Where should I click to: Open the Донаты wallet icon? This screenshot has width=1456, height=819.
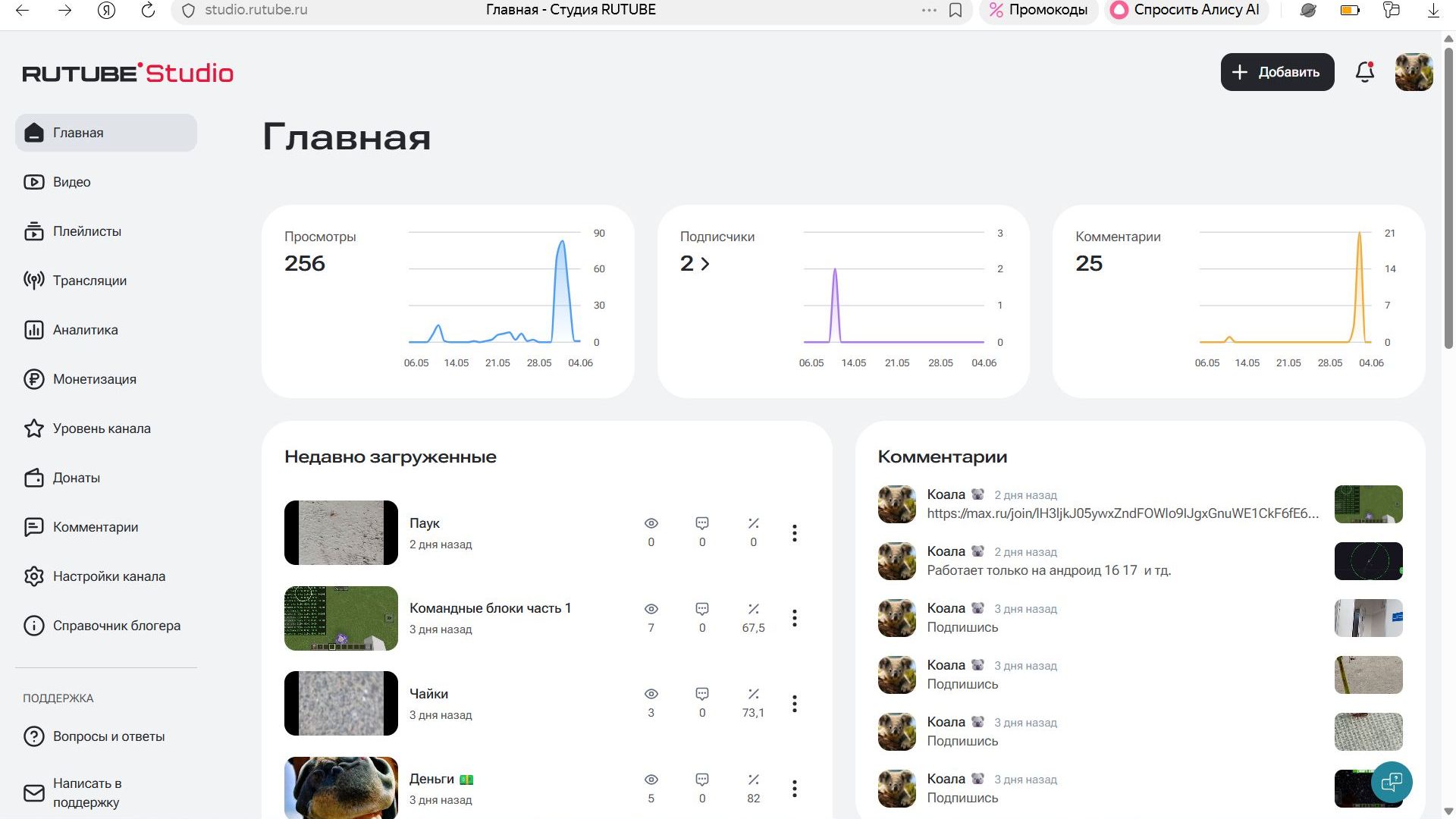[34, 478]
